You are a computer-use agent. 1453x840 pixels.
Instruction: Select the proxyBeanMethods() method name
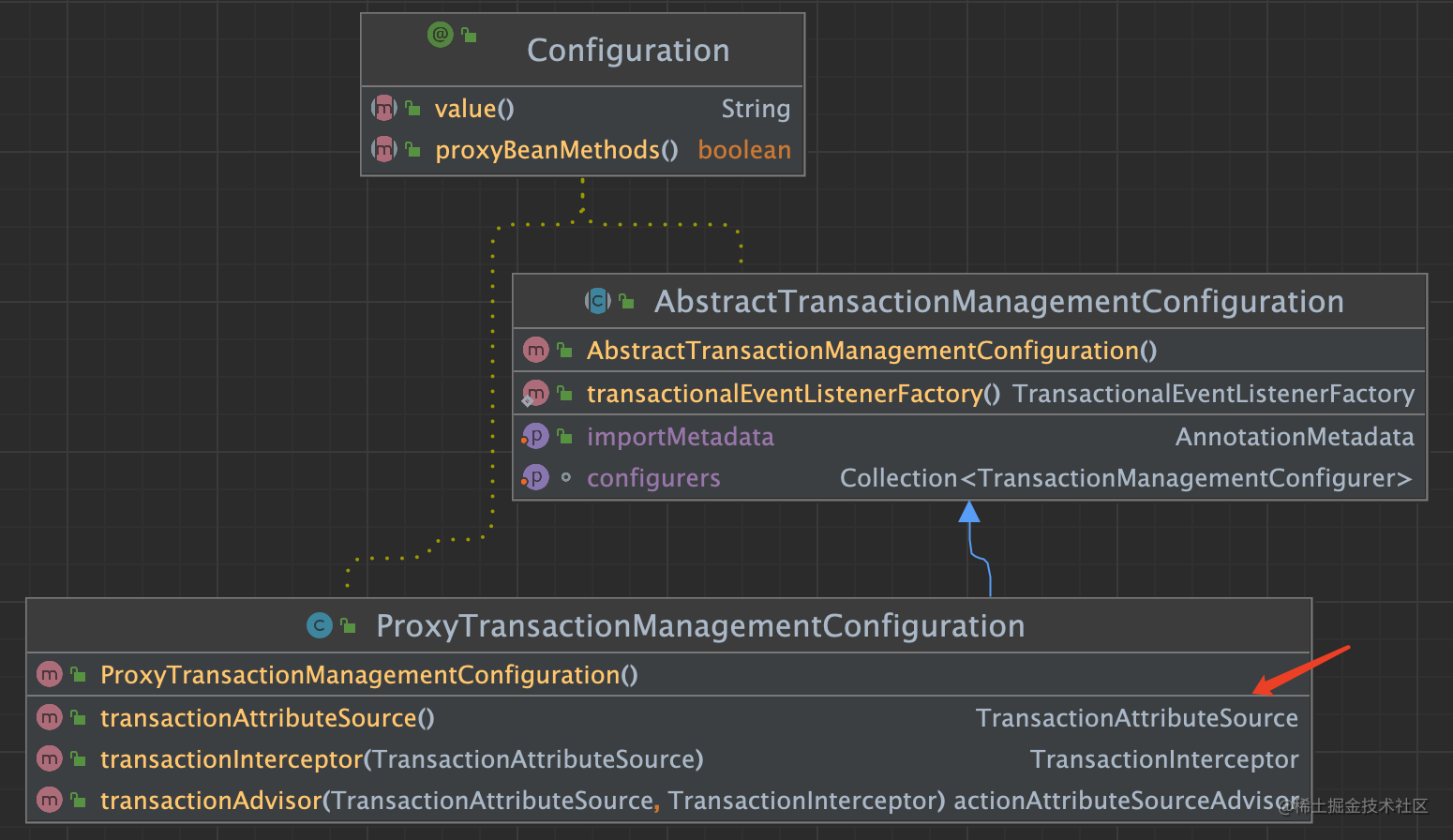[x=557, y=150]
